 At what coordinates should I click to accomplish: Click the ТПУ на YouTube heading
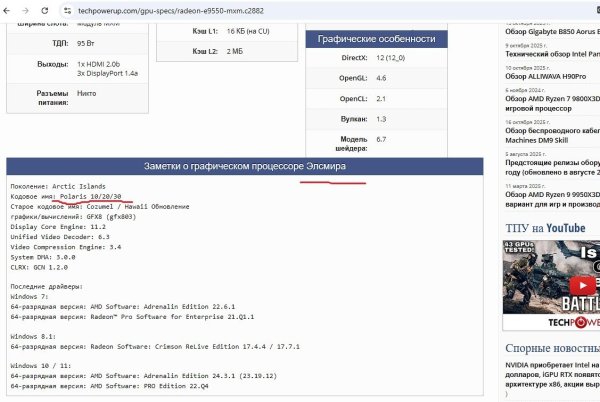pos(545,228)
